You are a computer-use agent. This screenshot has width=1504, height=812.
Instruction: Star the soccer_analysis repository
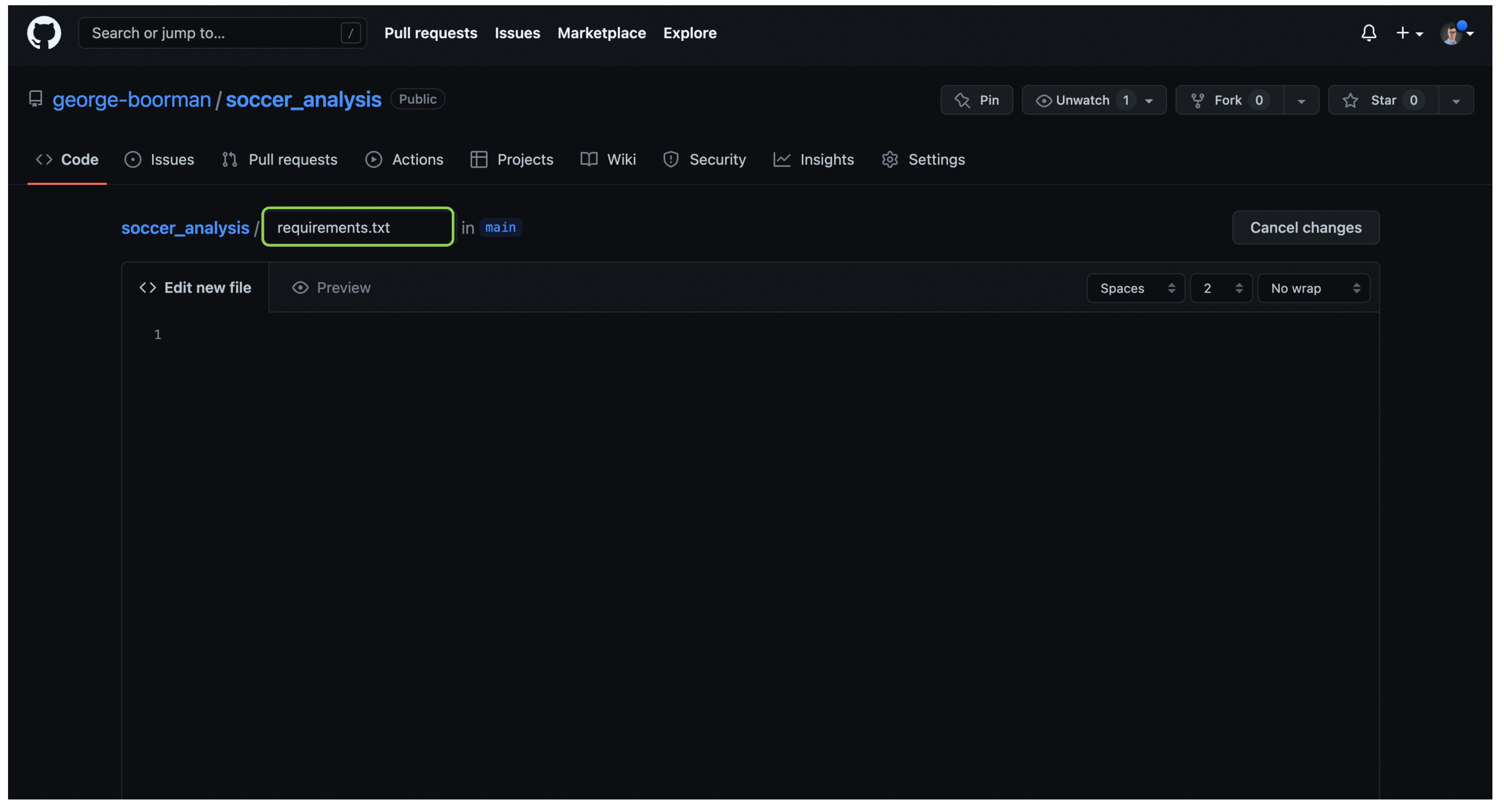coord(1383,100)
